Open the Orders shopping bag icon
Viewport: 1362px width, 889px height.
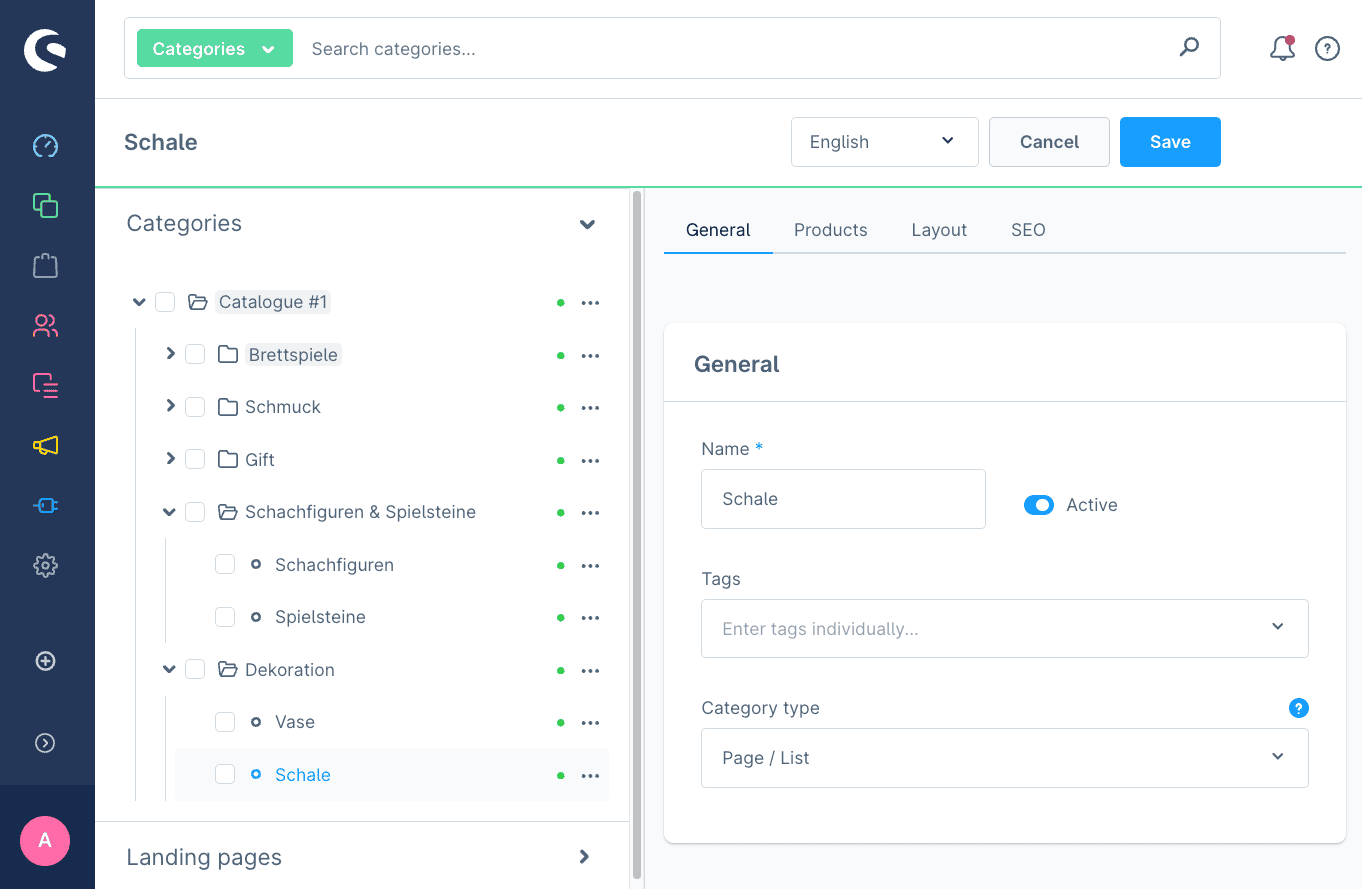45,265
